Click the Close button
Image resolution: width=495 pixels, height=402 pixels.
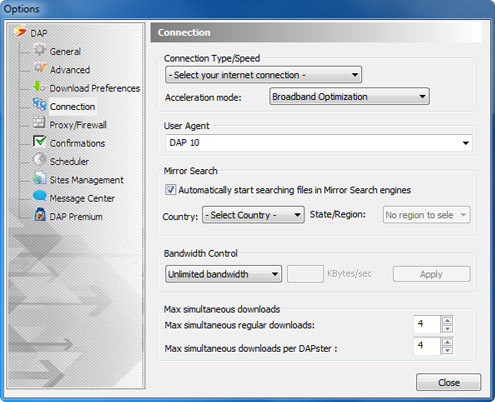(x=449, y=382)
